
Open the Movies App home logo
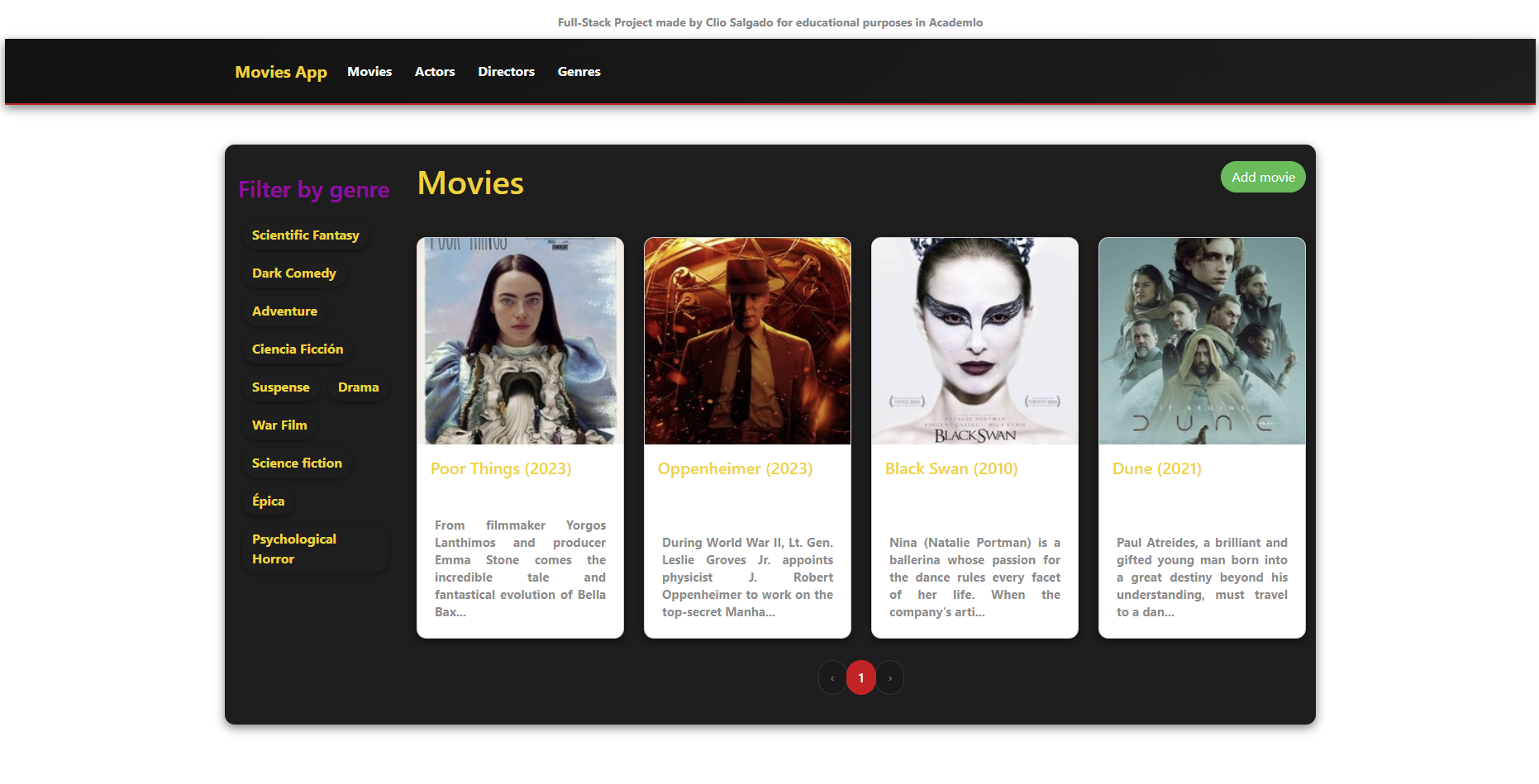pyautogui.click(x=281, y=72)
